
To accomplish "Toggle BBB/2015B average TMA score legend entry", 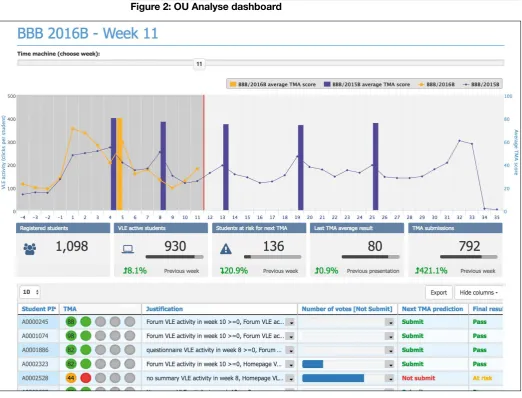I will click(367, 84).
